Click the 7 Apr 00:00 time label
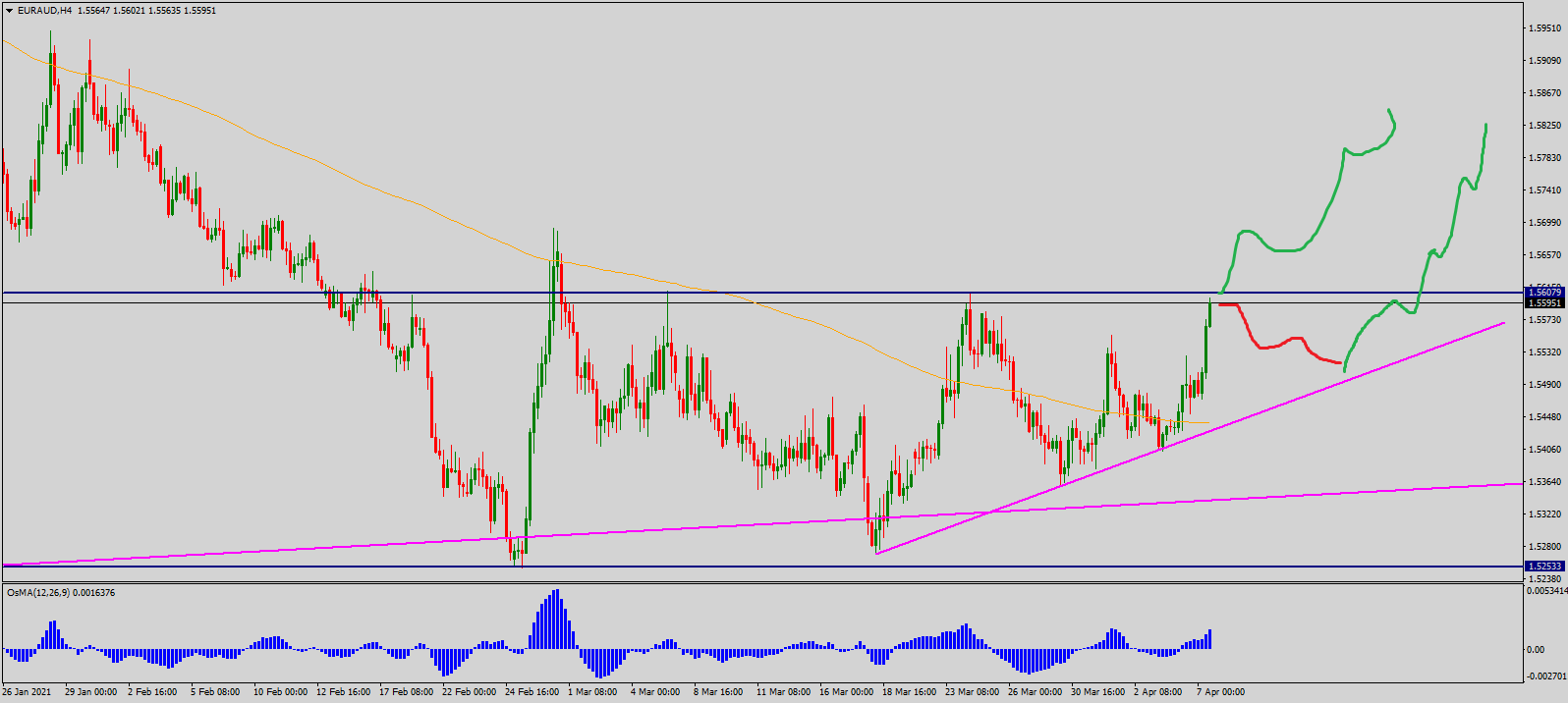The height and width of the screenshot is (703, 1568). coord(1221,692)
